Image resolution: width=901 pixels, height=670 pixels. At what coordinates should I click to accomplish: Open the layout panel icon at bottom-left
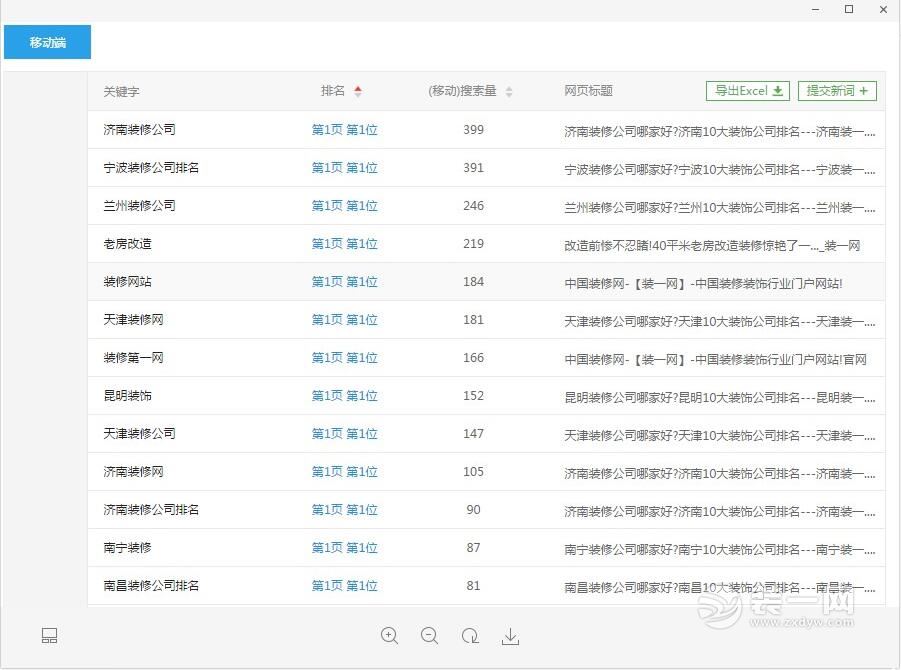coord(49,636)
